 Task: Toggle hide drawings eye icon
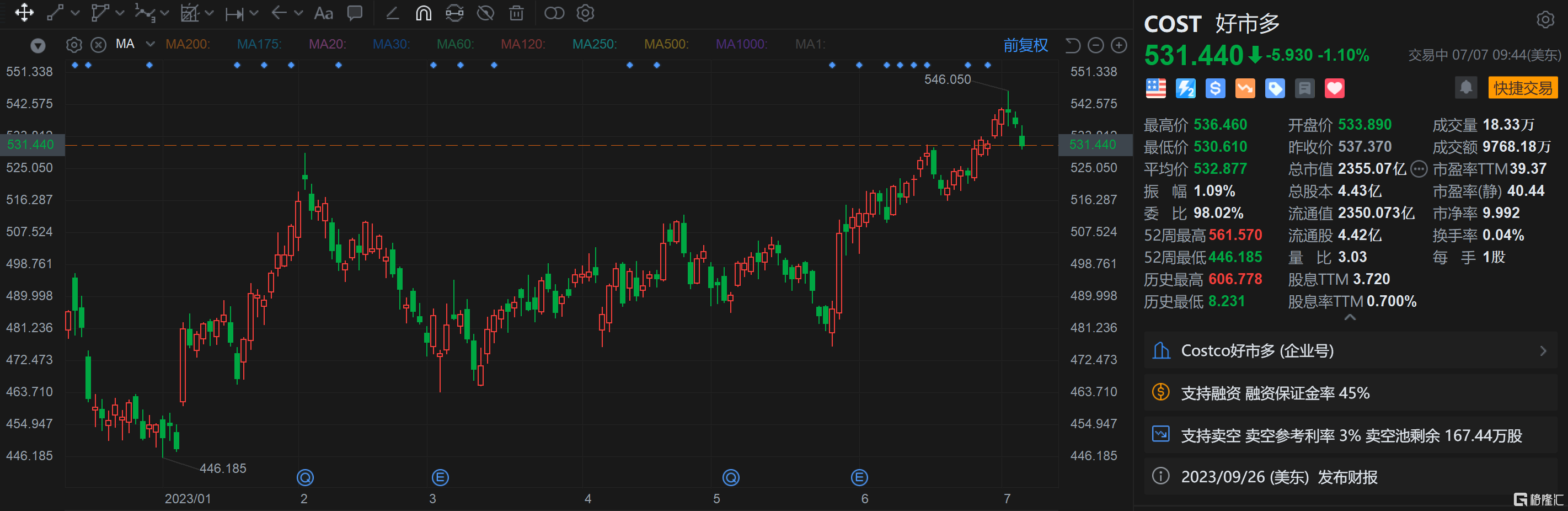point(485,13)
